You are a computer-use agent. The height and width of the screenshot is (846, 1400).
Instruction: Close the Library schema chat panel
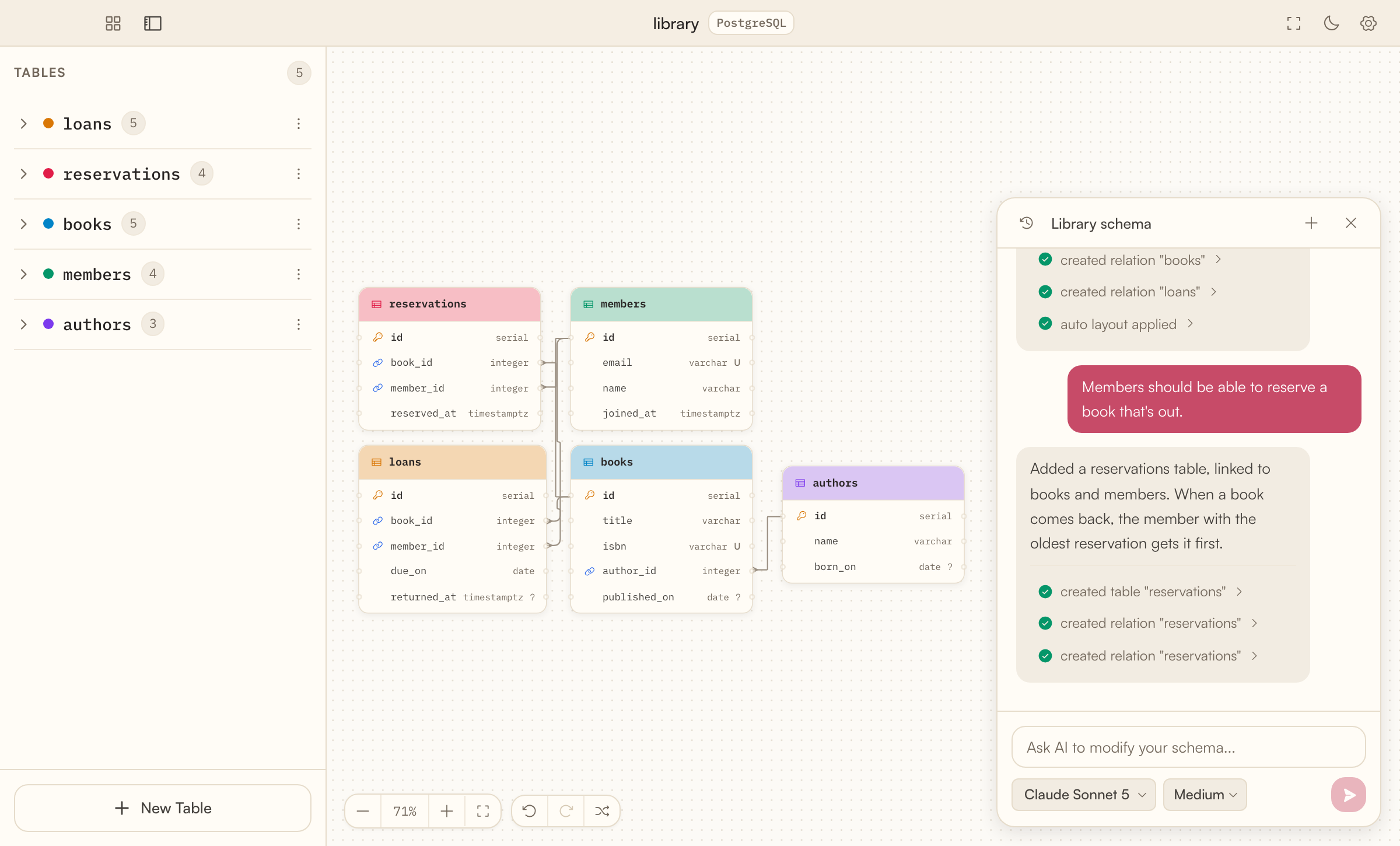pos(1351,223)
